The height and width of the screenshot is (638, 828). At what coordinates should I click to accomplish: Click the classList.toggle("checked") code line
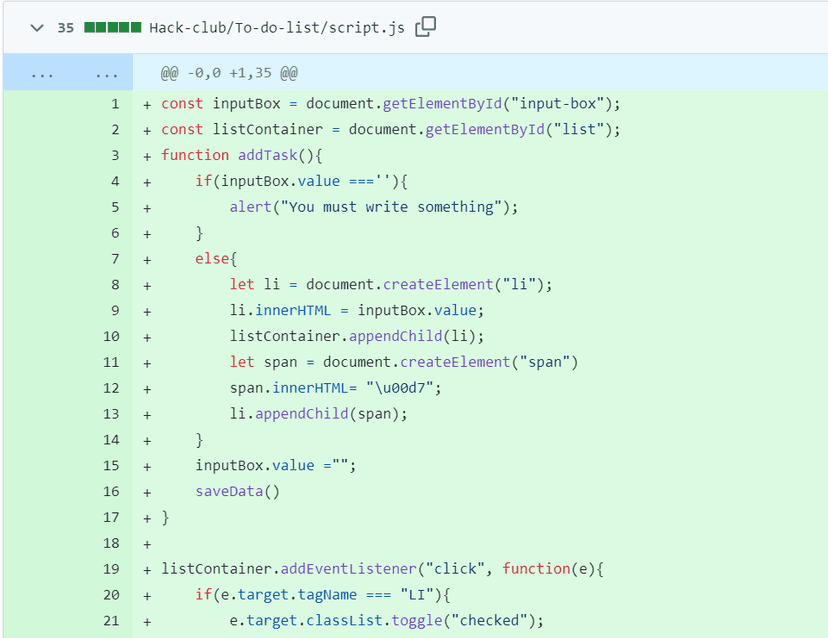point(386,621)
